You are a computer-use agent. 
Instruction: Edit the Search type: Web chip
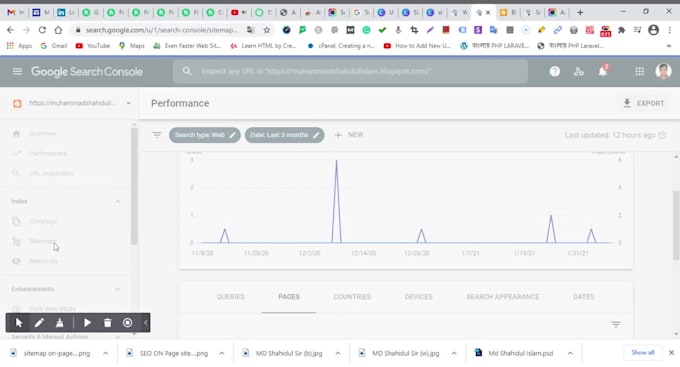click(205, 135)
